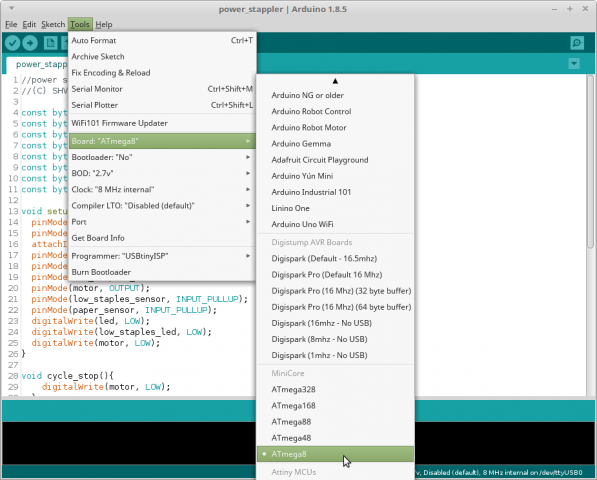The width and height of the screenshot is (597, 480).
Task: Select the ATmega48 board
Action: click(335, 438)
